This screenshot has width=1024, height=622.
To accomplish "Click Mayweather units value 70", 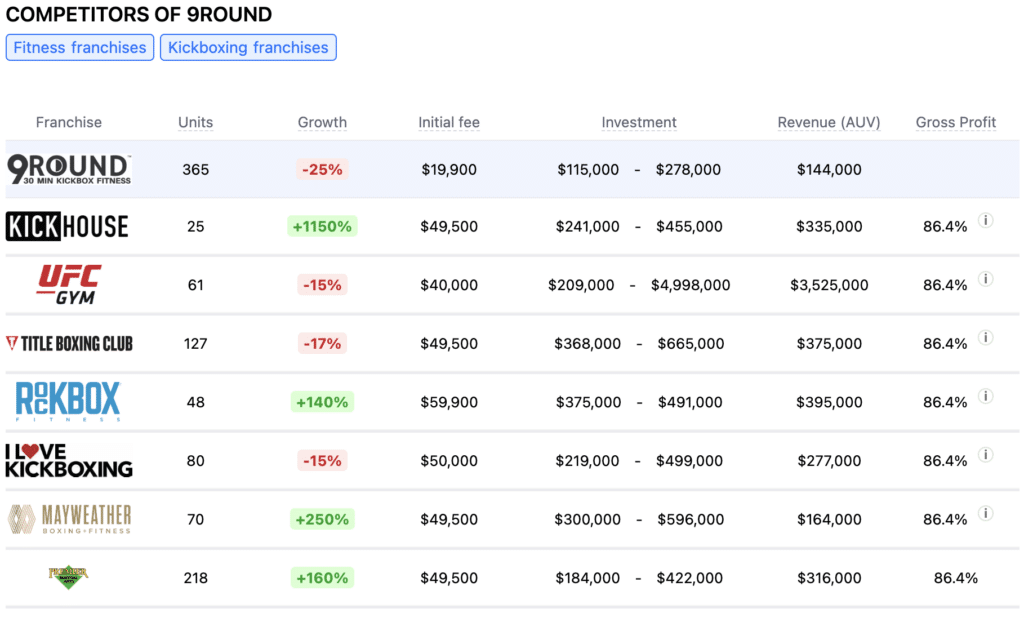I will tap(195, 519).
